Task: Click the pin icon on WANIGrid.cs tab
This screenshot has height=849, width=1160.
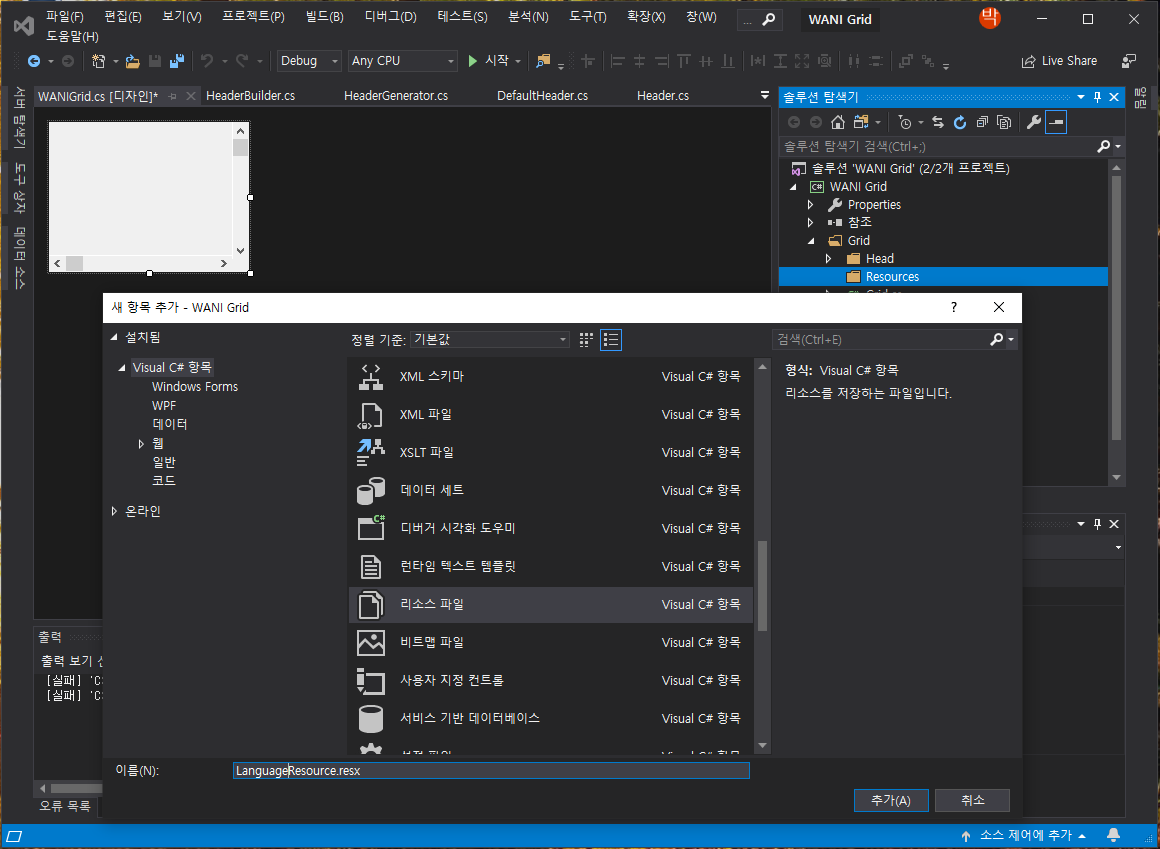Action: [172, 96]
